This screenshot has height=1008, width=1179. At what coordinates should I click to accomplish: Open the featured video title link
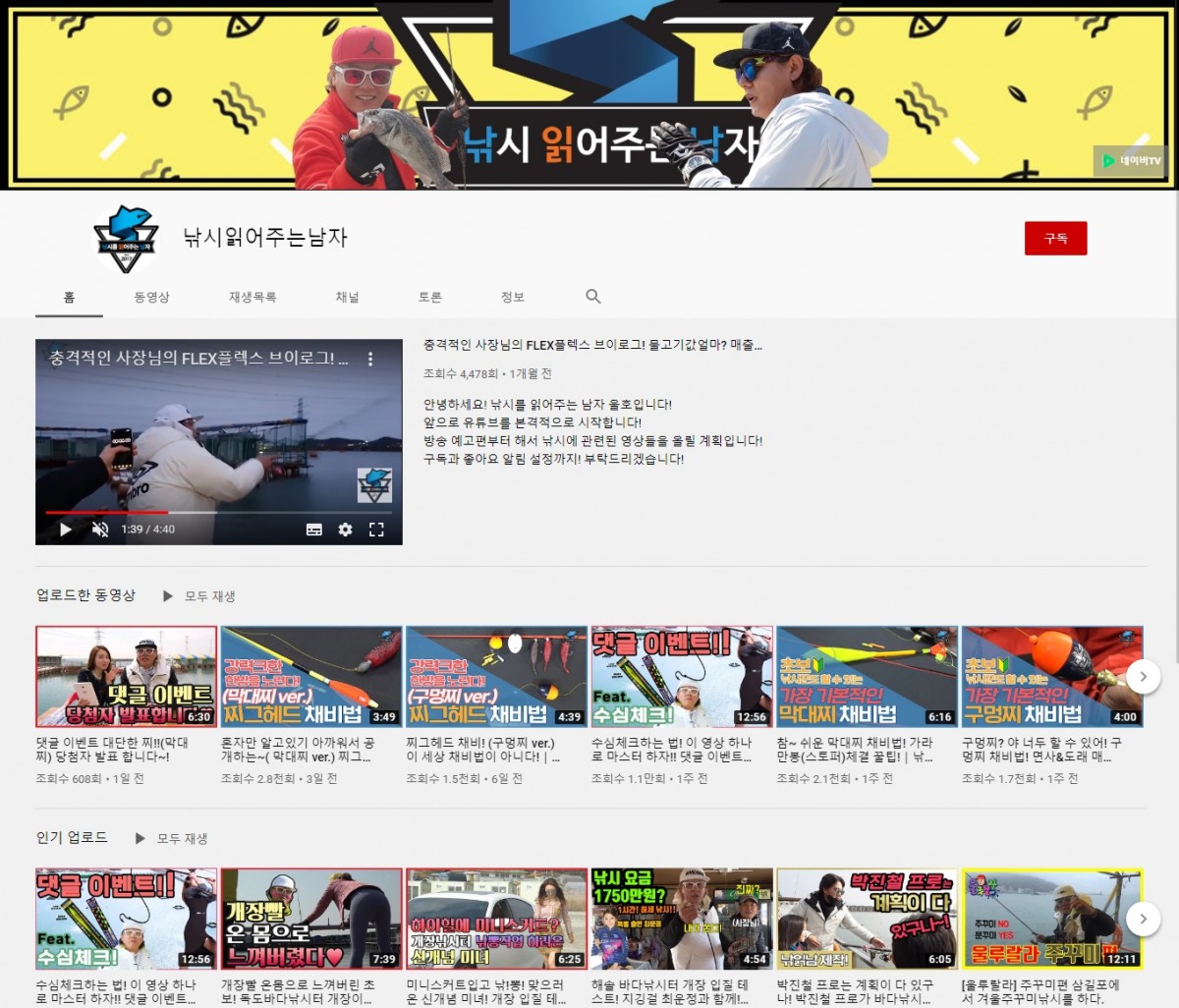pyautogui.click(x=592, y=345)
